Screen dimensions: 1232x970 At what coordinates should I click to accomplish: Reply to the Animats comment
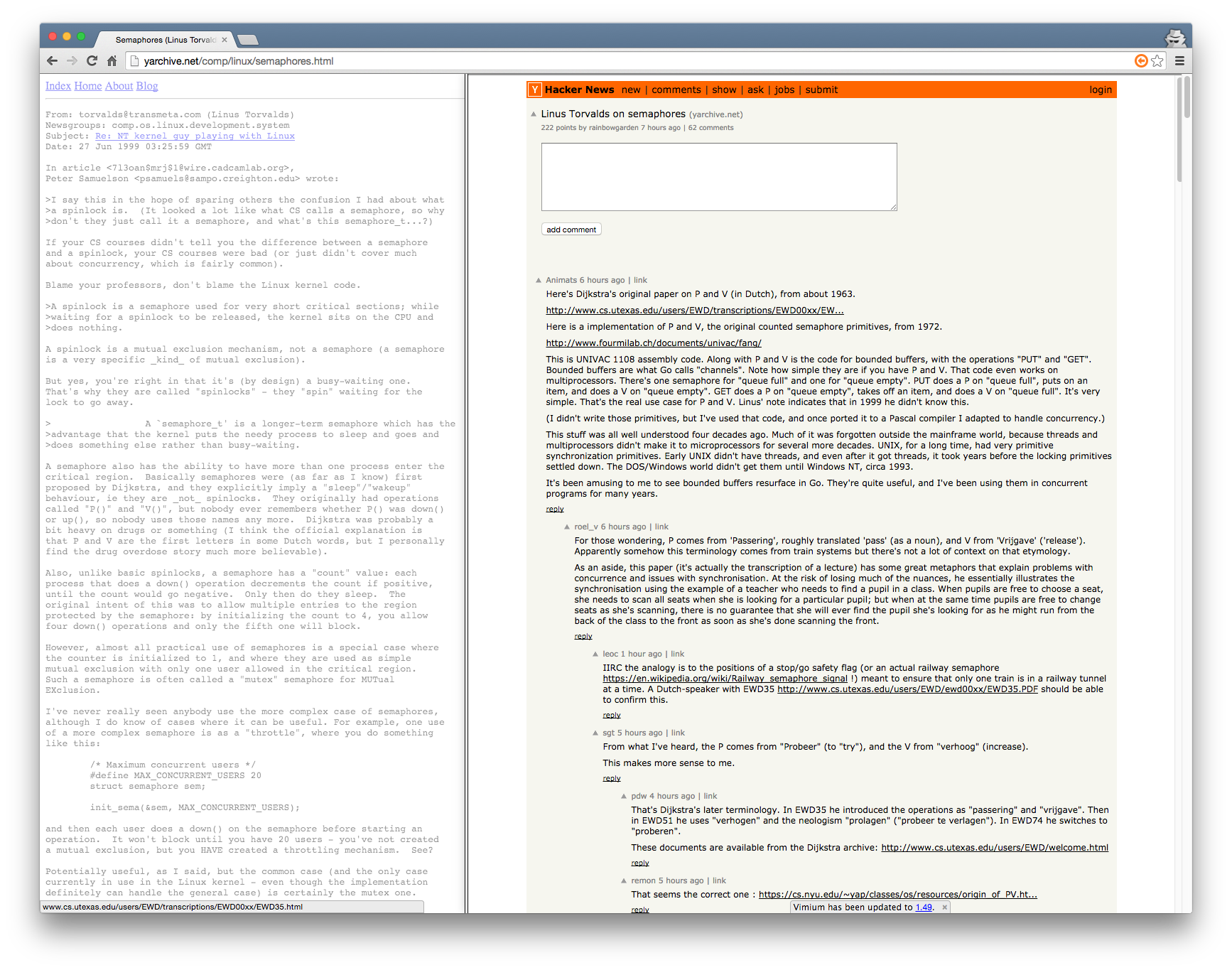tap(555, 510)
